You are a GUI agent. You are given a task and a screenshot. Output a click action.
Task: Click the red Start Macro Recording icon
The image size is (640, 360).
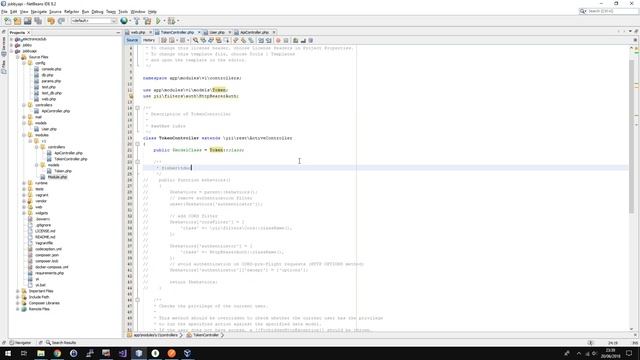(x=278, y=40)
